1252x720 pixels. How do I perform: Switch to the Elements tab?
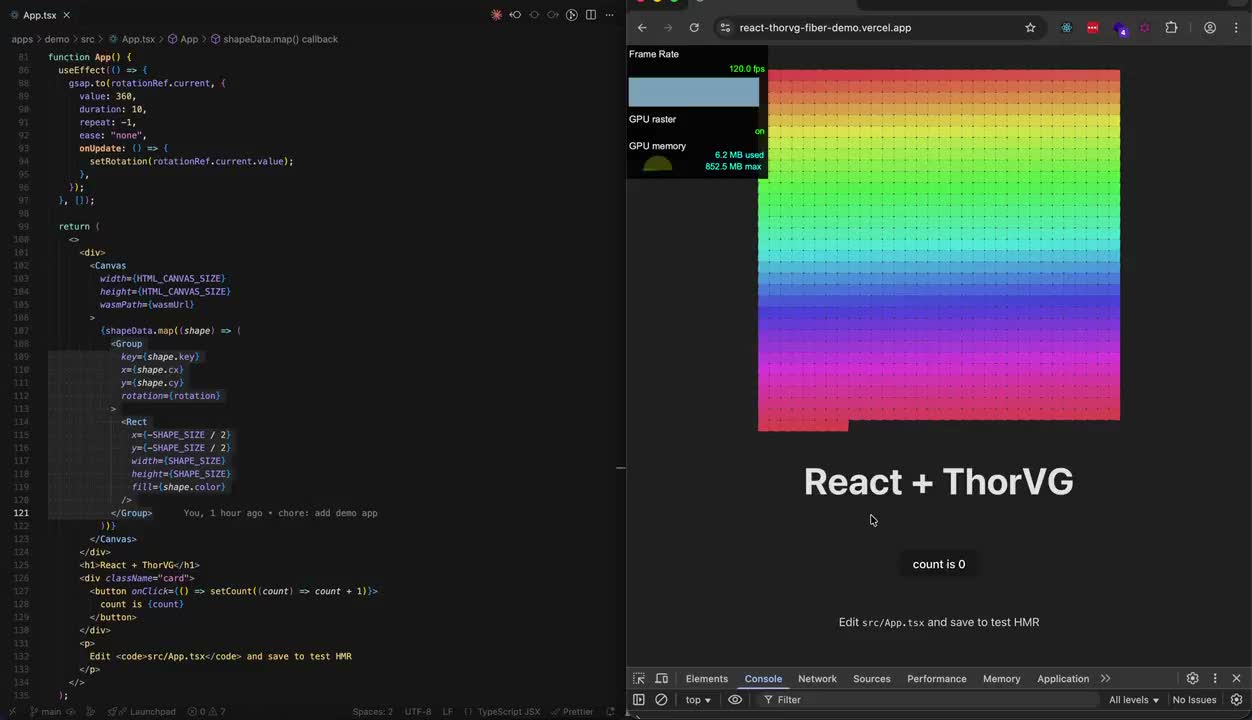click(x=707, y=679)
